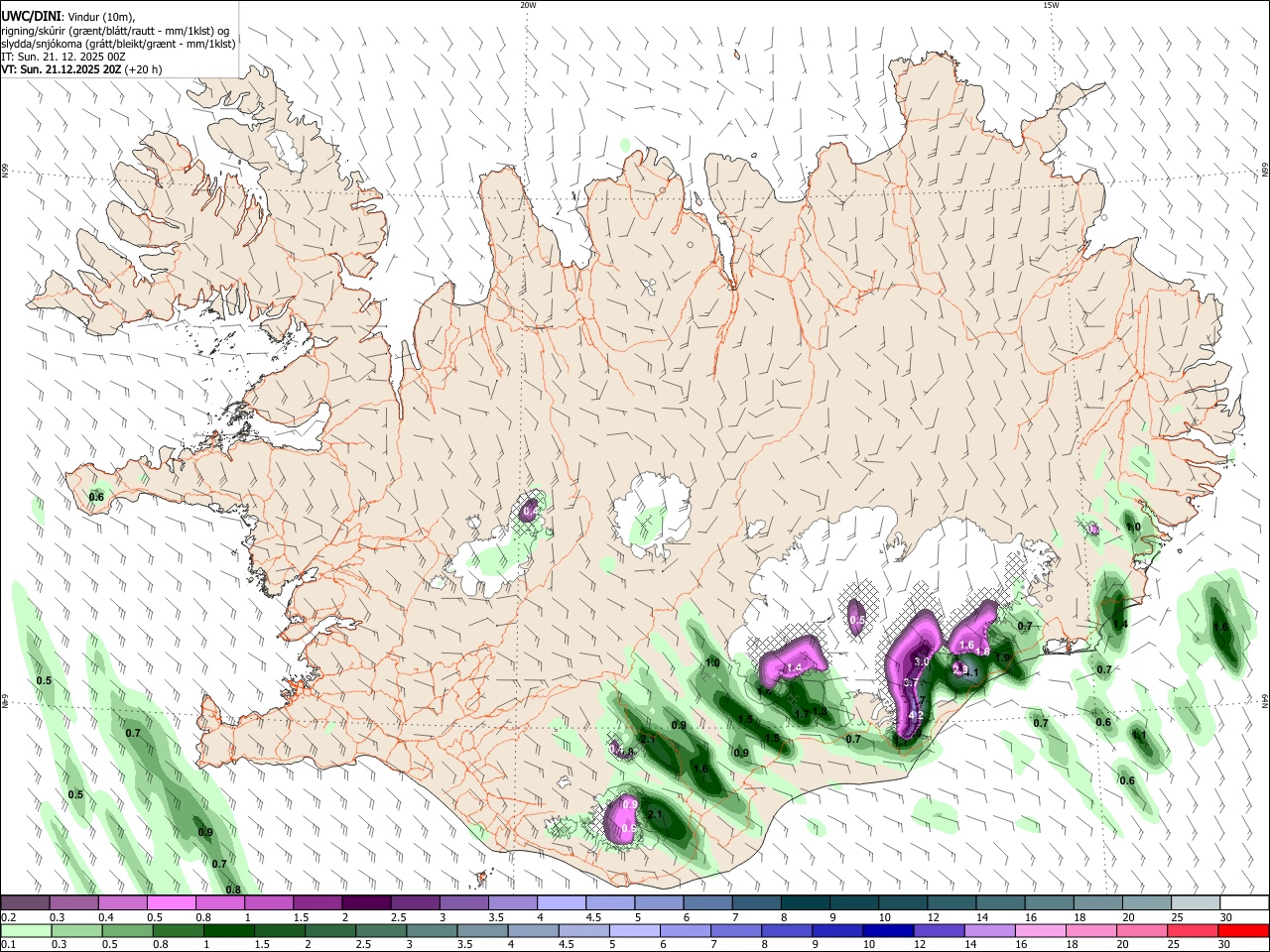Click the pale gray 25 swatch in upper legend
The width and height of the screenshot is (1270, 952).
1196,903
